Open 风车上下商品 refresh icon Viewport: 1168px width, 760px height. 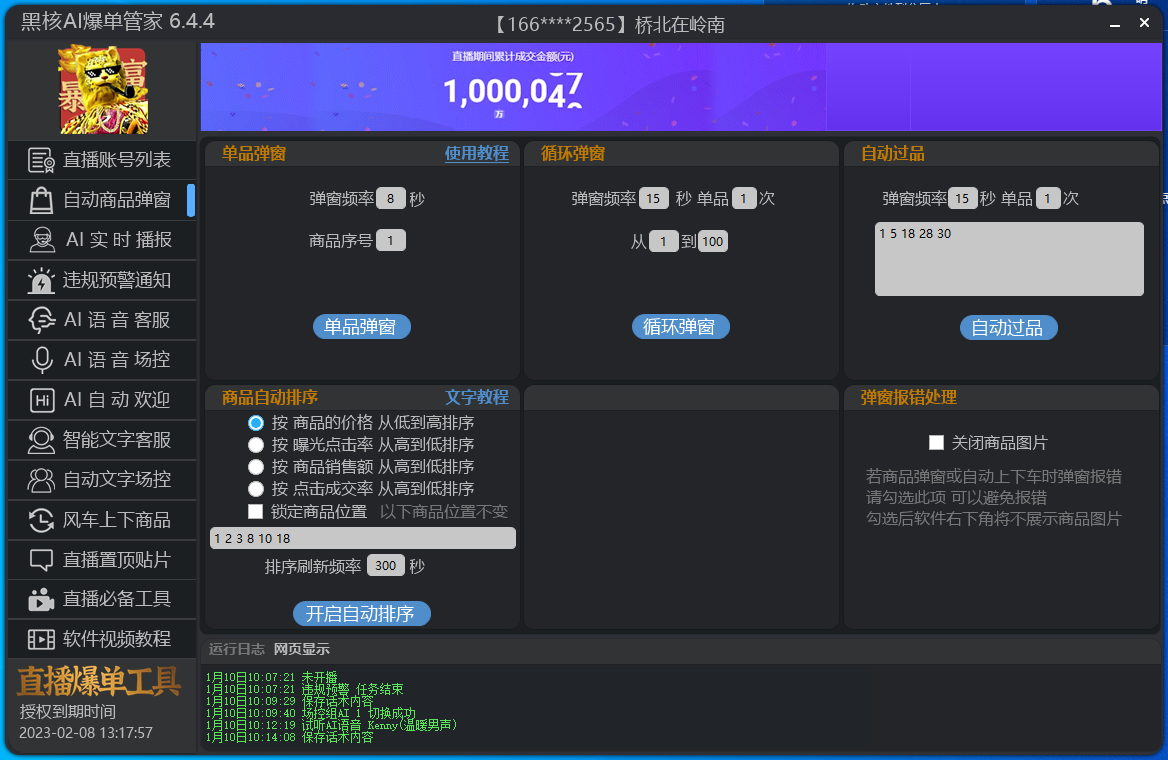41,520
